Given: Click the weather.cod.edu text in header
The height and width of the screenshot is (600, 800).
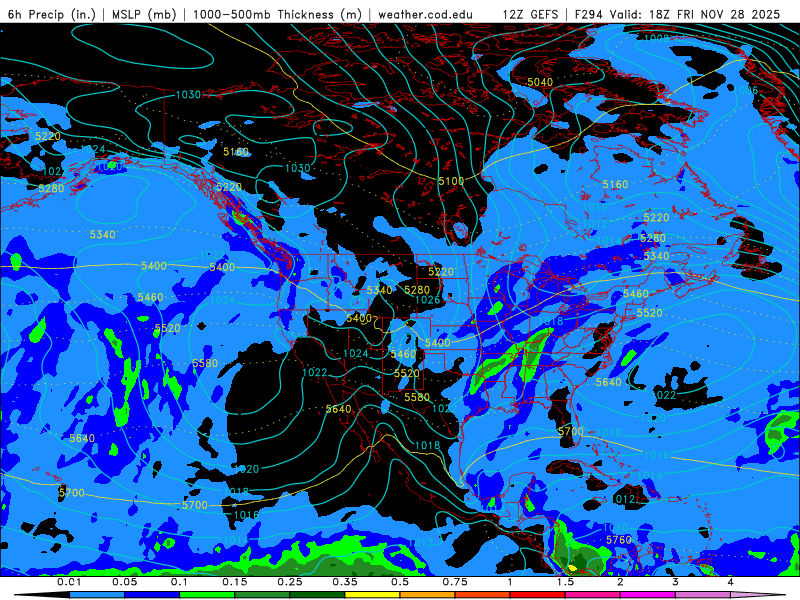Looking at the screenshot, I should pyautogui.click(x=425, y=14).
